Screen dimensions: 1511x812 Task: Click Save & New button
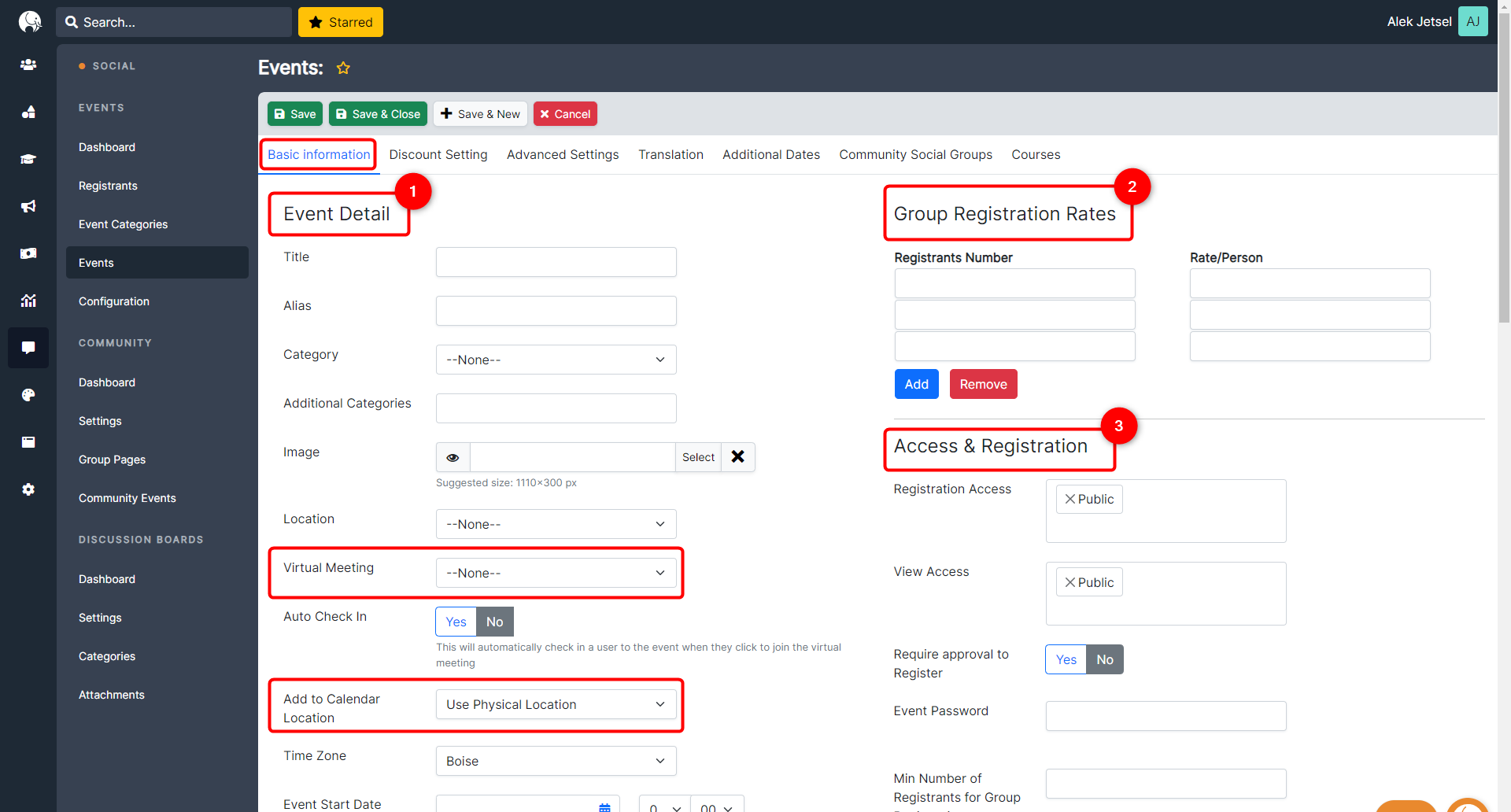click(480, 114)
